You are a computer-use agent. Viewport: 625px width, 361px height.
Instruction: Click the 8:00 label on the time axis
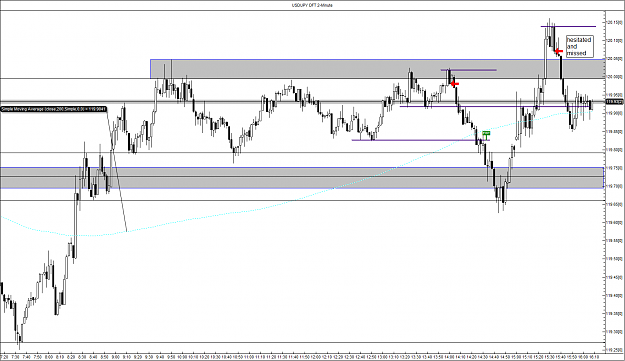[x=49, y=357]
